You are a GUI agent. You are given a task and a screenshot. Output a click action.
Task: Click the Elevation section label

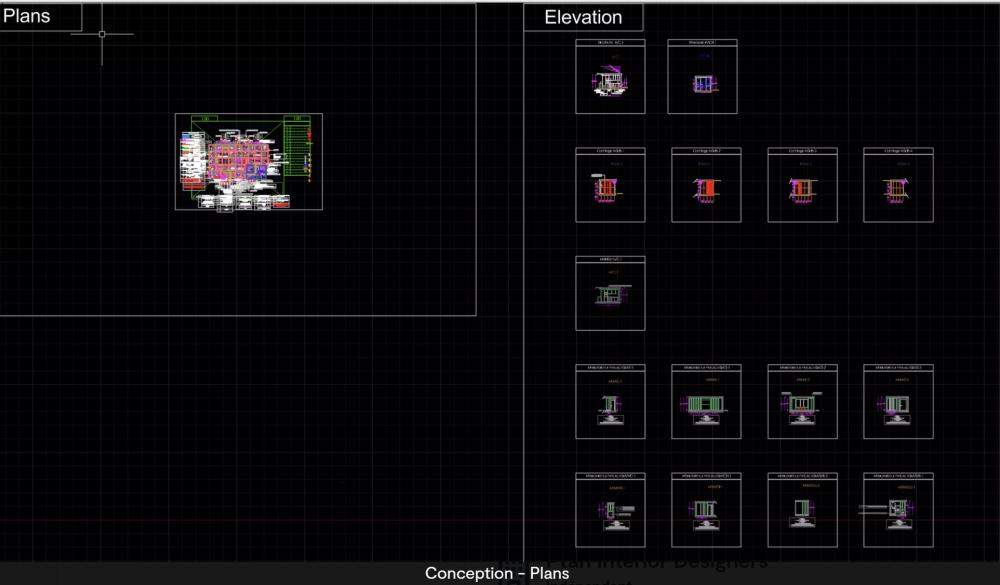[583, 17]
